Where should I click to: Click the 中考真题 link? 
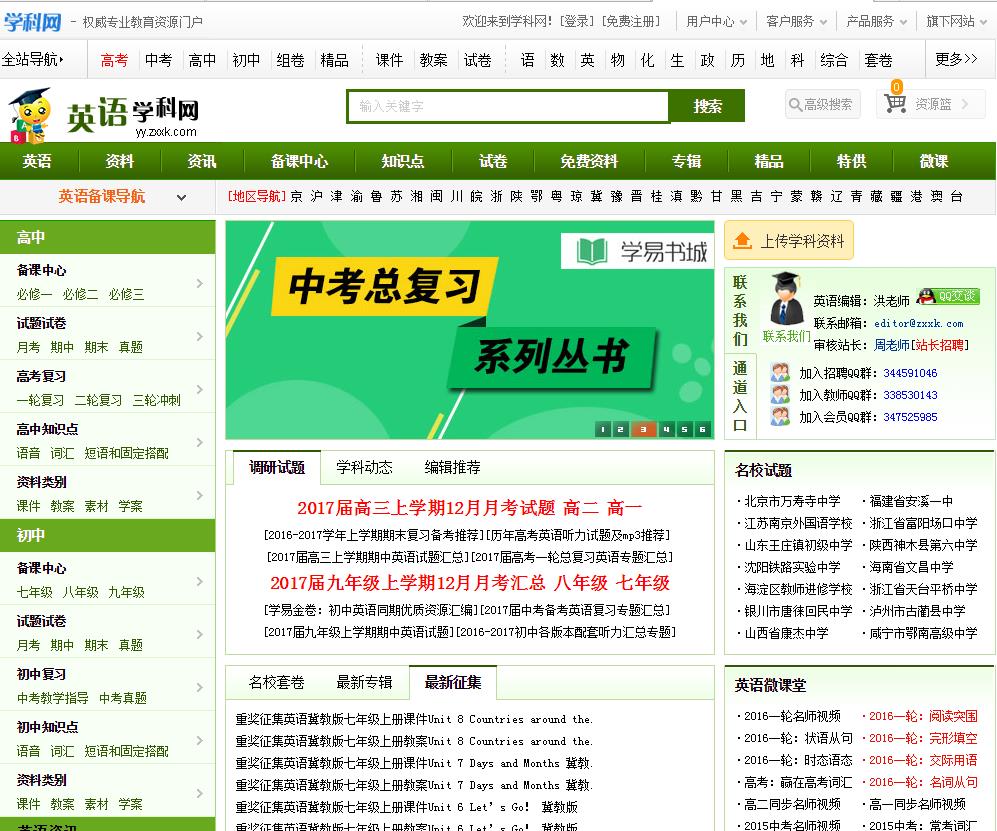[123, 698]
